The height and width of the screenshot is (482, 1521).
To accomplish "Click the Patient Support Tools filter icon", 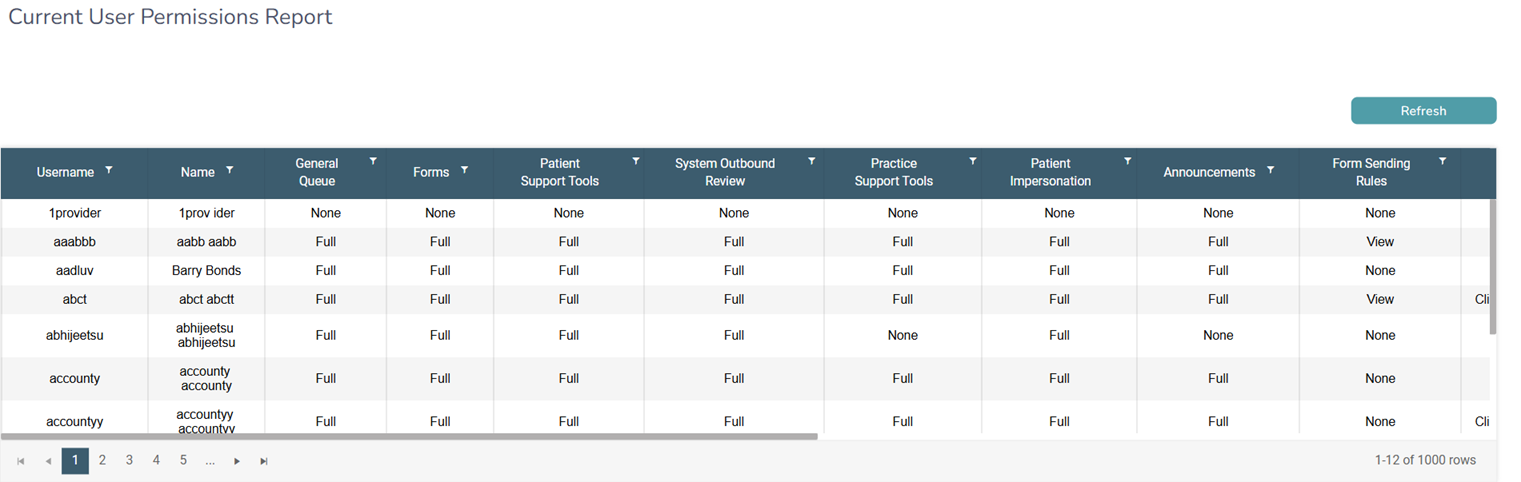I will (636, 161).
